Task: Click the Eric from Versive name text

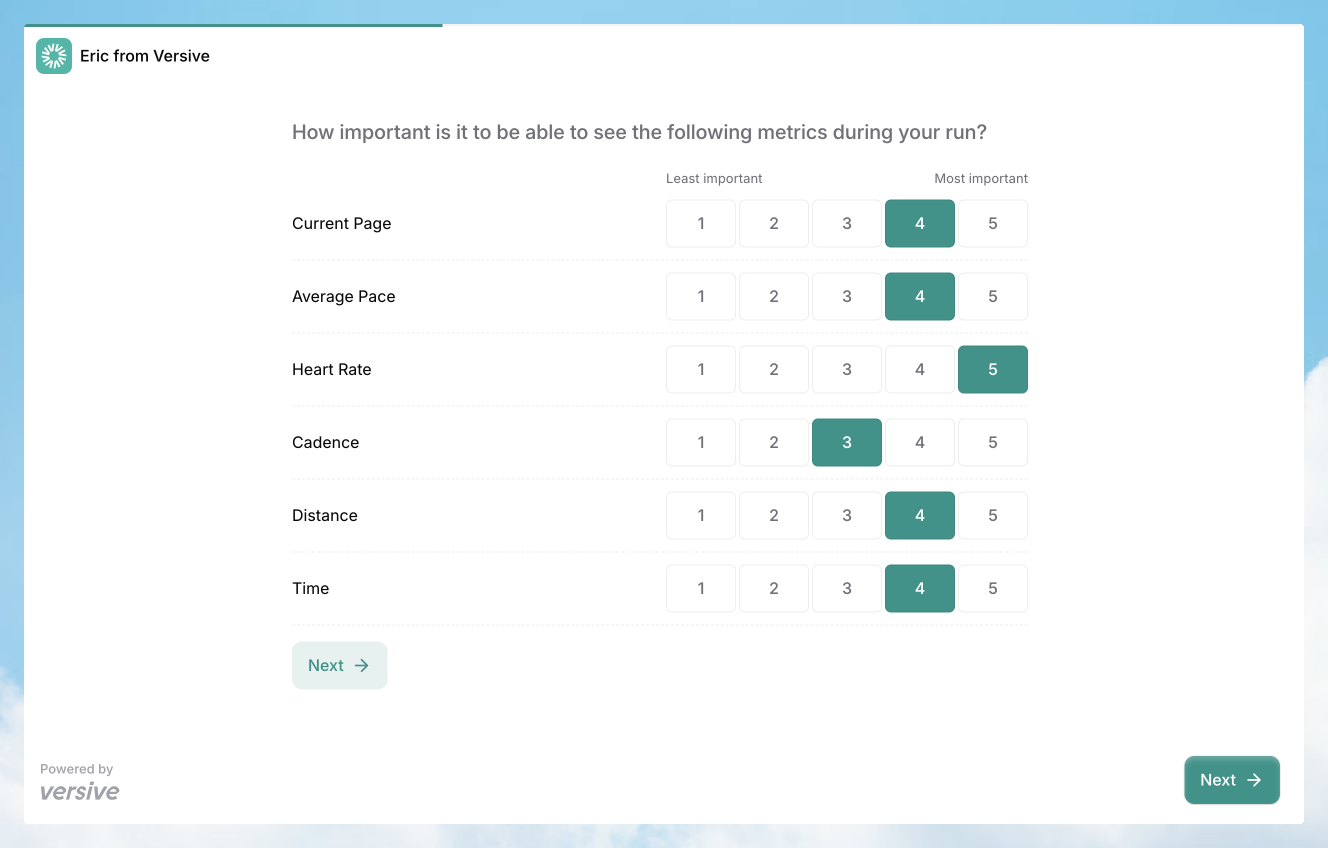Action: tap(145, 56)
